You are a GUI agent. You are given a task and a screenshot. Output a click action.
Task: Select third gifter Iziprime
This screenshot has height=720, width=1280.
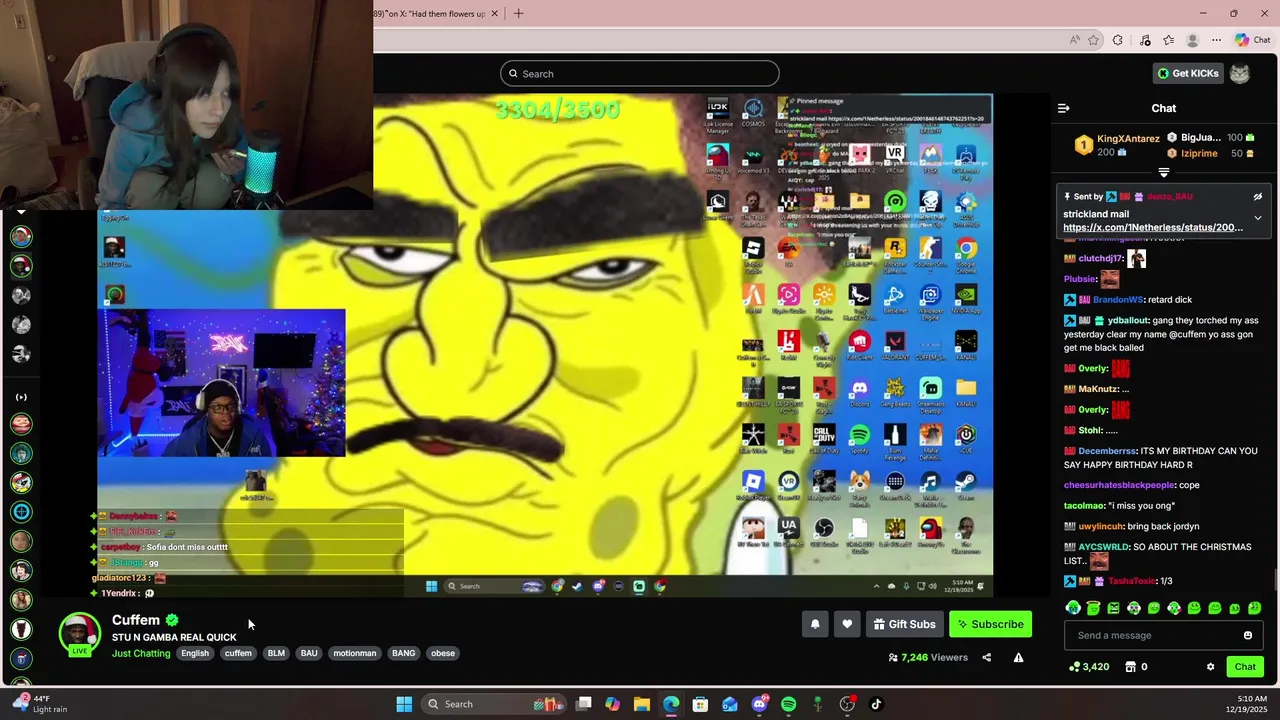pyautogui.click(x=1199, y=153)
